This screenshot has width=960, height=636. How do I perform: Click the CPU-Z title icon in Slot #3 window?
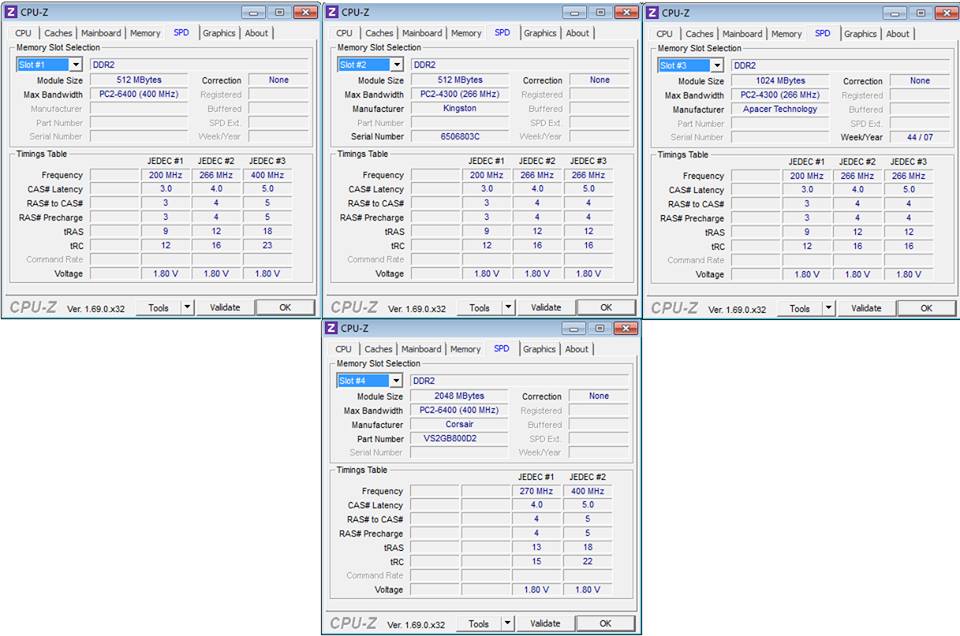tap(652, 13)
